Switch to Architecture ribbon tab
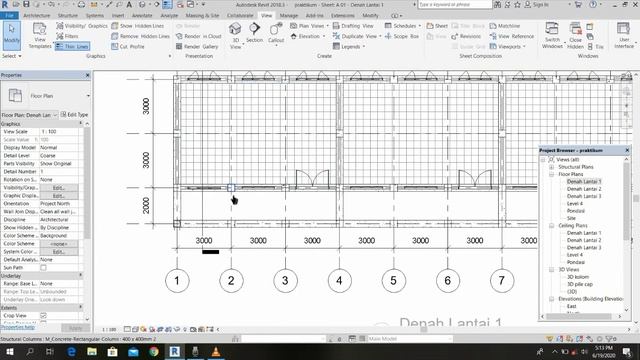Viewport: 640px width, 360px height. coord(37,16)
